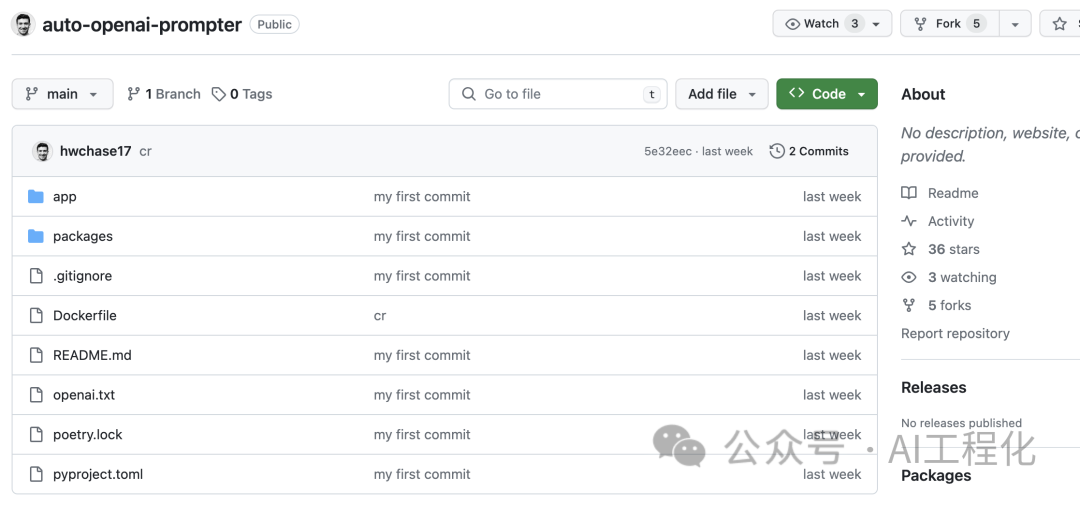This screenshot has height=506, width=1080.
Task: Click the commits history clock icon
Action: coord(777,151)
